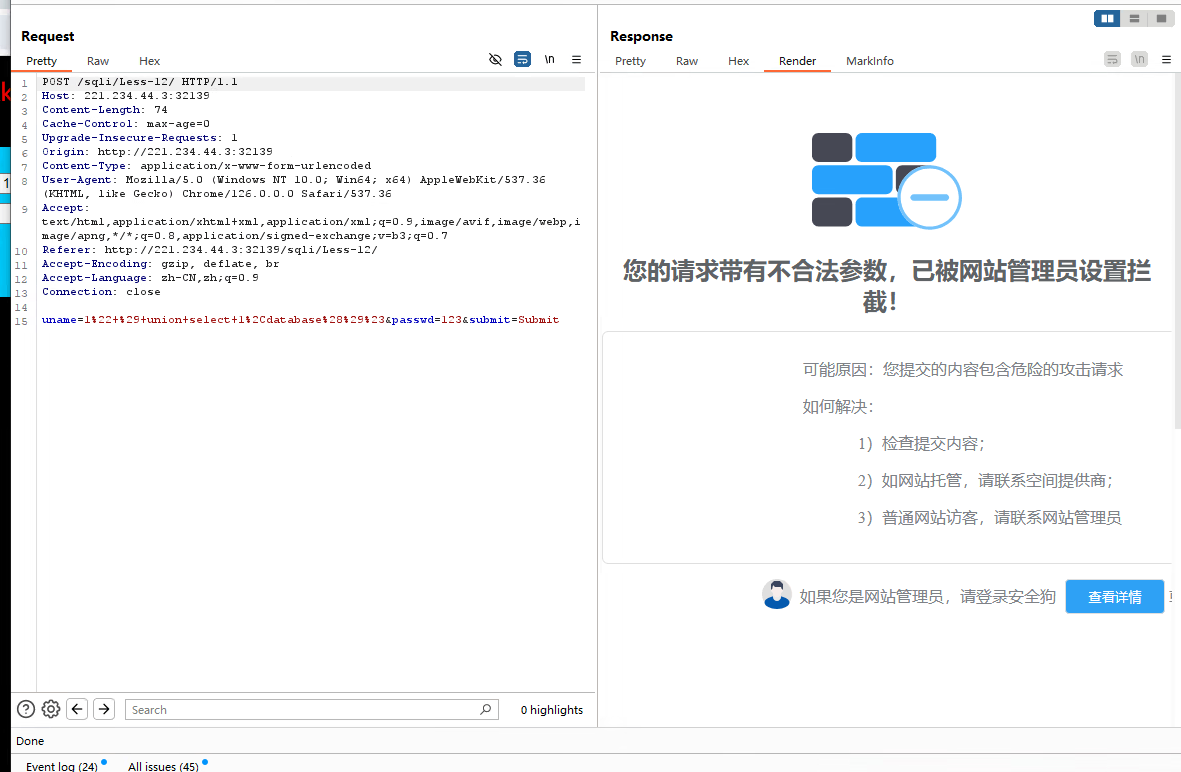1181x772 pixels.
Task: Select top-bottom stacked layout icon
Action: click(x=1134, y=18)
